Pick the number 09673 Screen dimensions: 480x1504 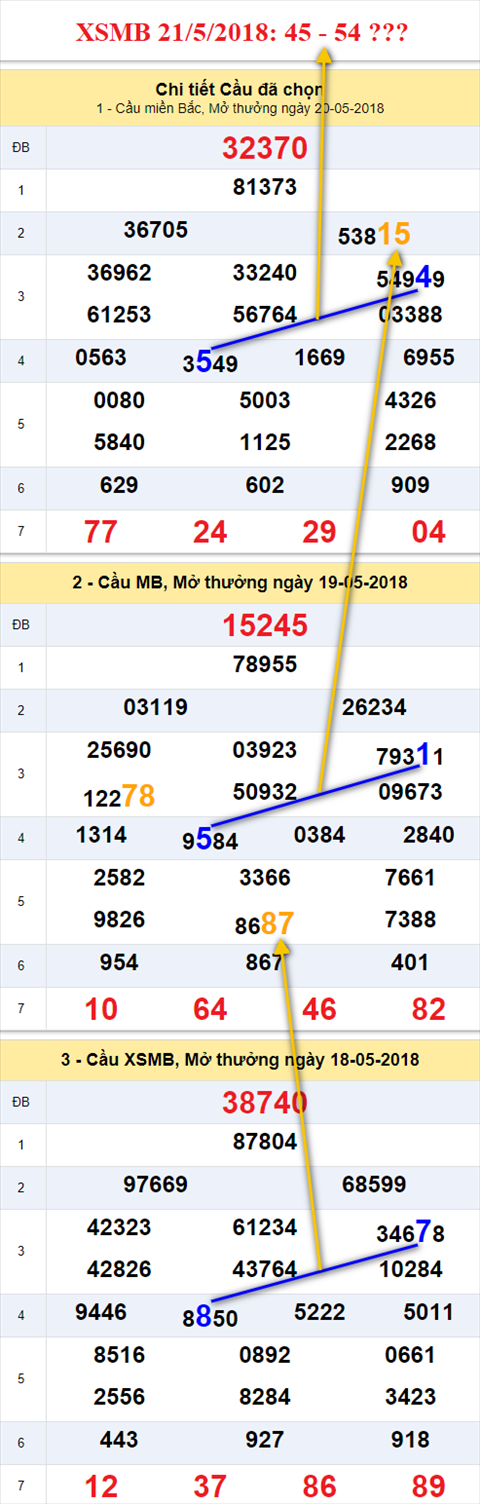click(x=411, y=792)
